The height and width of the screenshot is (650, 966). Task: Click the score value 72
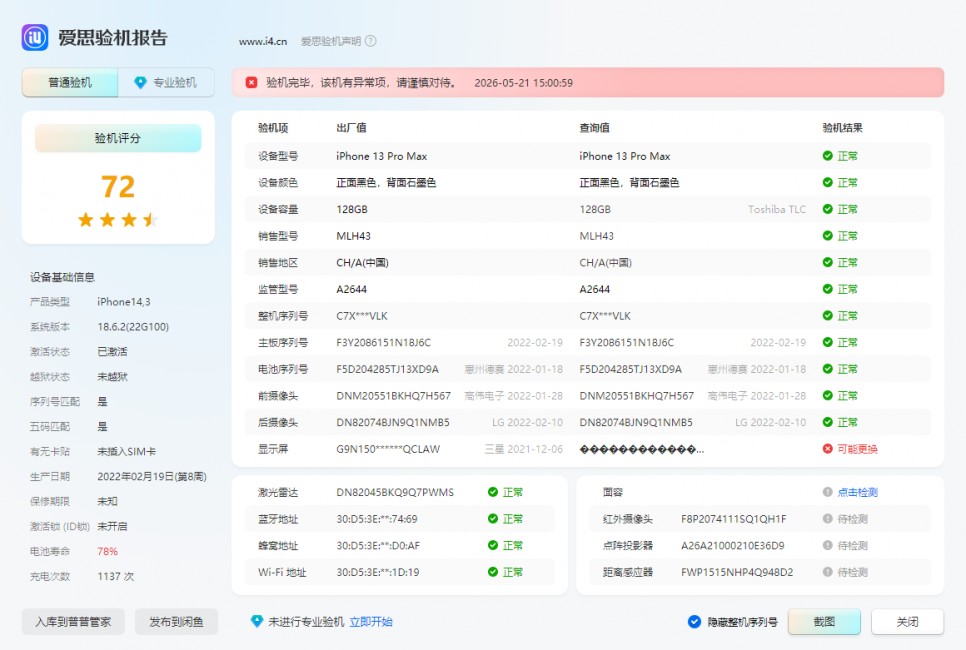click(118, 186)
